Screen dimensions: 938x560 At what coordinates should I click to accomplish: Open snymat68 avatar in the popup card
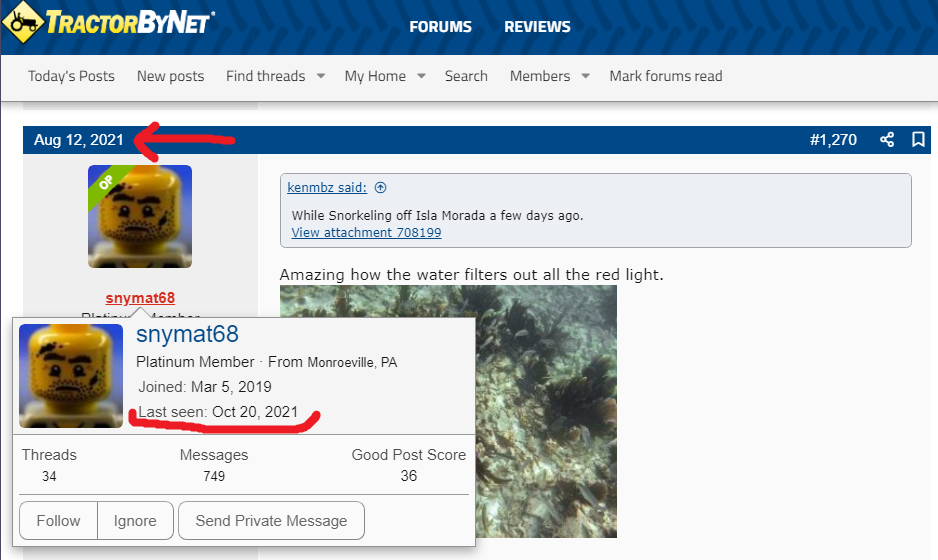[x=71, y=376]
